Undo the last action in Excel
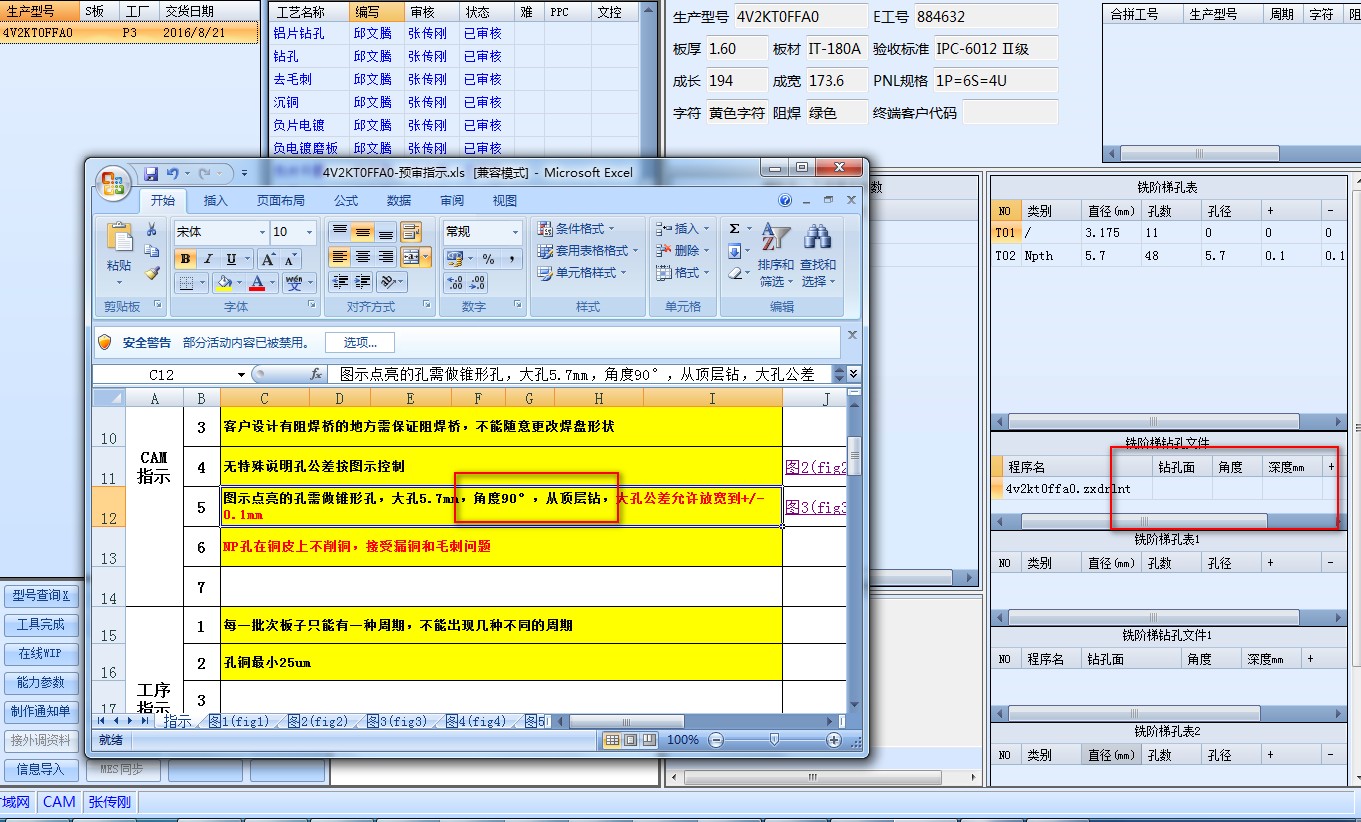The image size is (1361, 822). point(173,173)
